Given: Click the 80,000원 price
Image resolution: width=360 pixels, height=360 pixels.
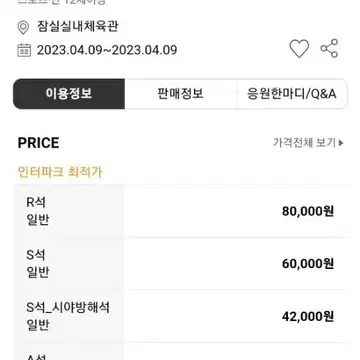Looking at the screenshot, I should (x=308, y=211).
